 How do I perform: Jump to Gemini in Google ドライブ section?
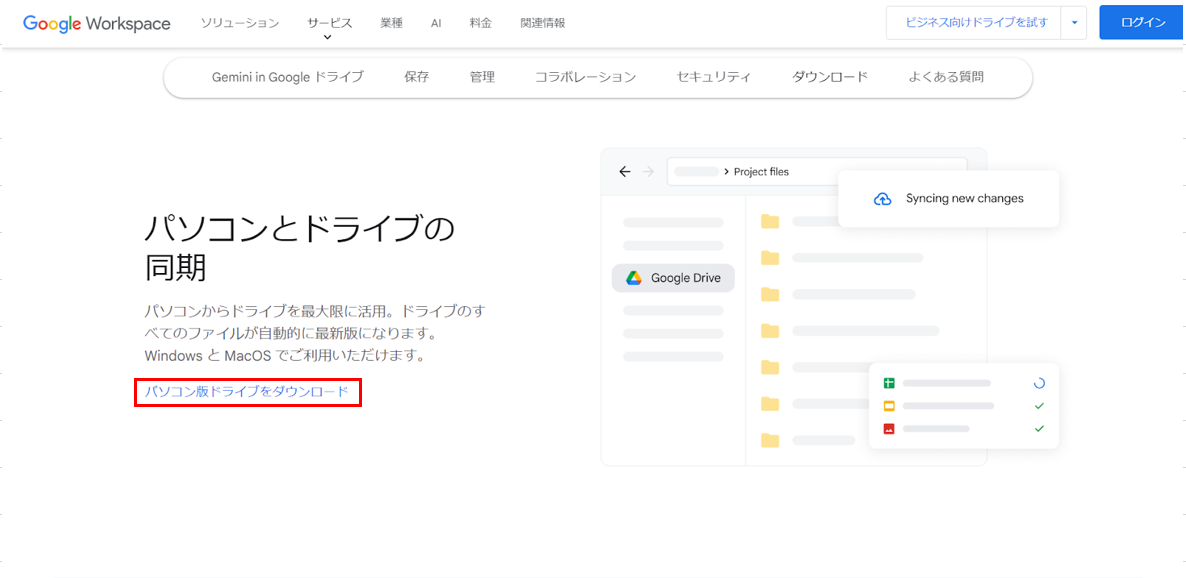point(287,76)
